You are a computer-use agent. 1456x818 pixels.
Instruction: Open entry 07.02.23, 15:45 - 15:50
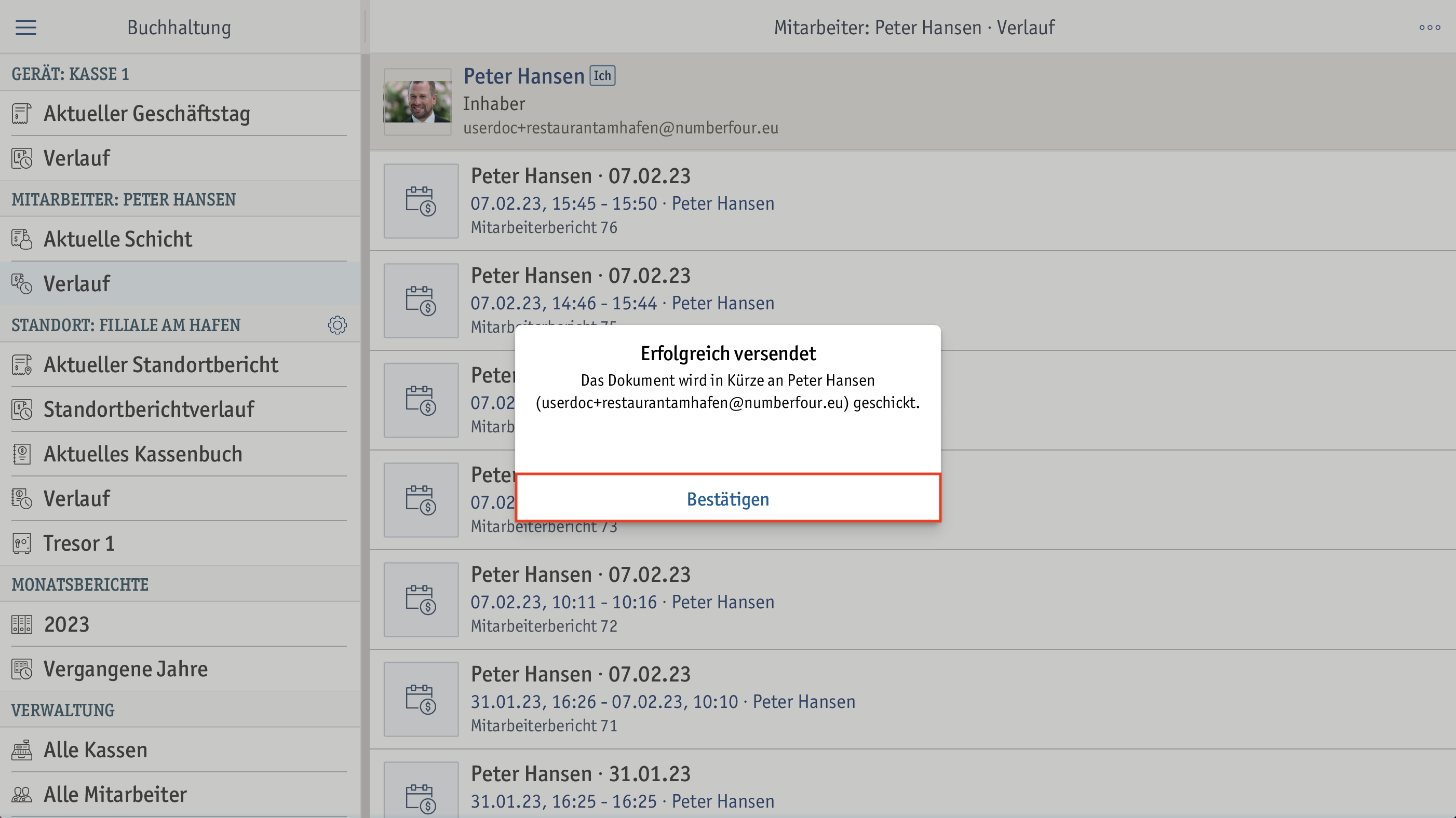(x=912, y=201)
